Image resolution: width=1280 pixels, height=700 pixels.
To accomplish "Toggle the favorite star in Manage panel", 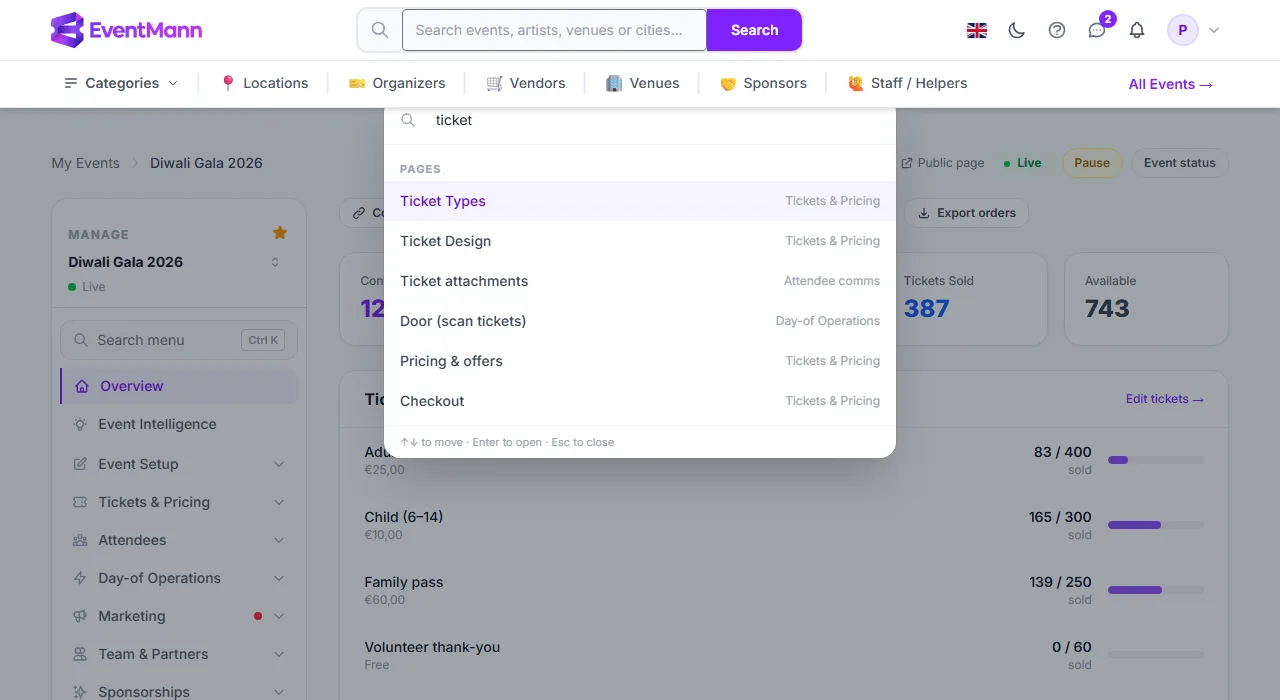I will point(280,233).
